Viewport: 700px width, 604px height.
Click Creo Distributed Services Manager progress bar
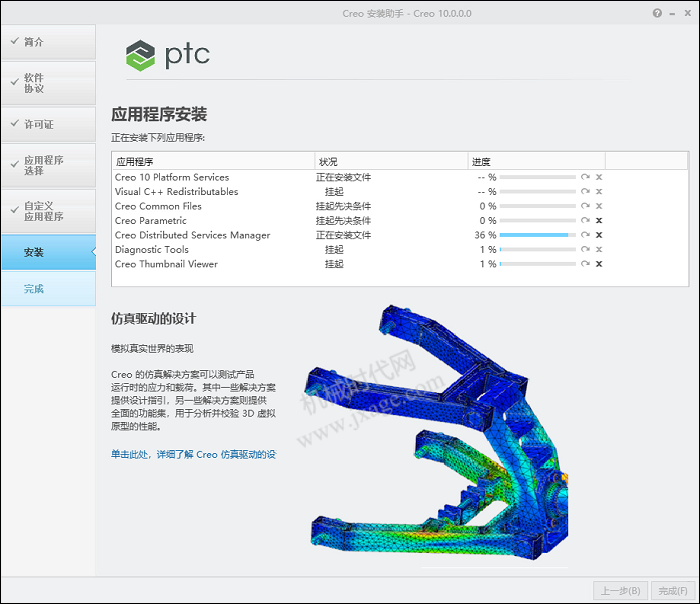click(538, 235)
